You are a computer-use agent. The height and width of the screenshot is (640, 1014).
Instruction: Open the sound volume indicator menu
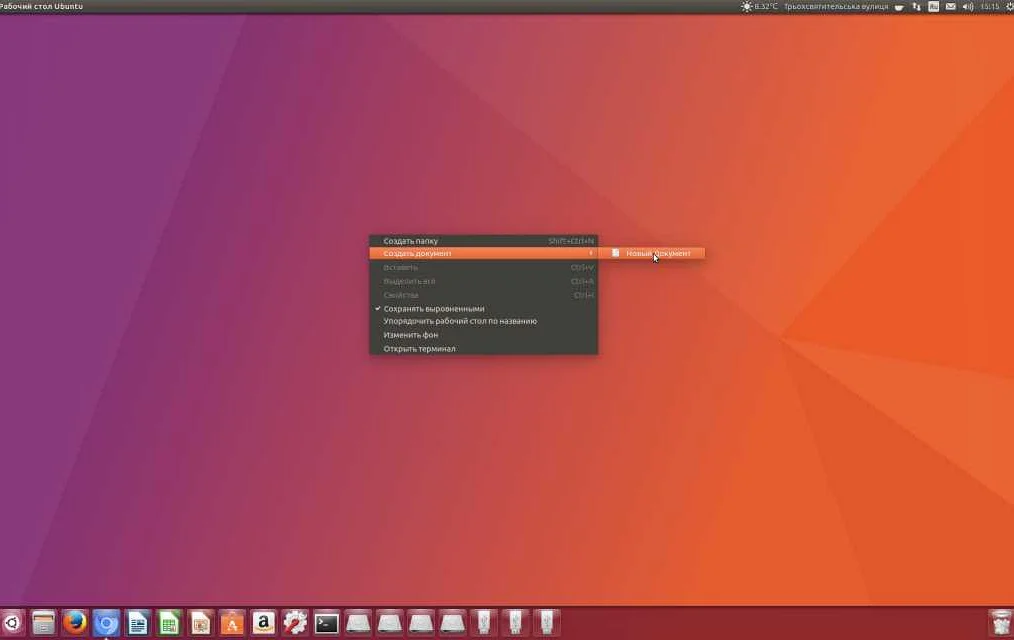tap(967, 7)
